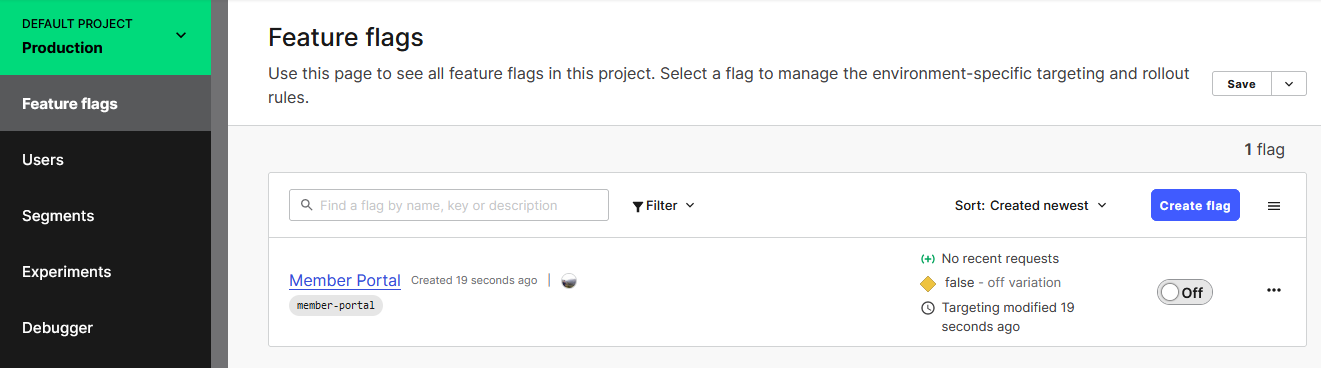This screenshot has width=1321, height=368.
Task: Open the Sort: Created newest dropdown
Action: (1031, 205)
